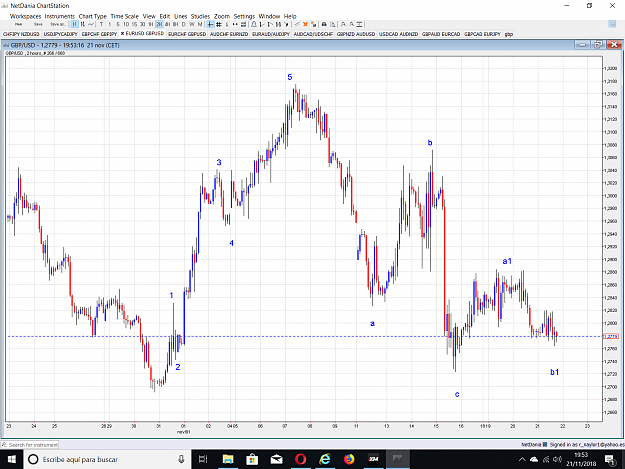
Task: Click the red X delete icon
Action: [x=305, y=24]
